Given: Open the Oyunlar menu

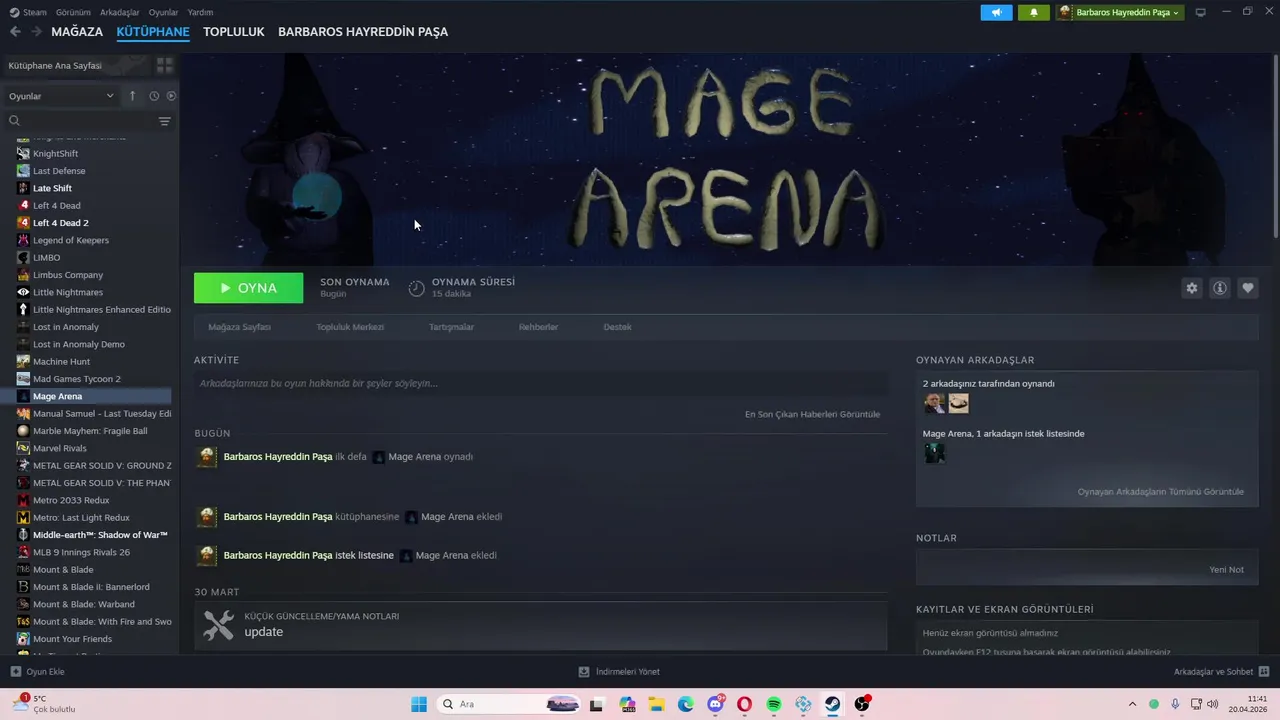Looking at the screenshot, I should pyautogui.click(x=163, y=12).
